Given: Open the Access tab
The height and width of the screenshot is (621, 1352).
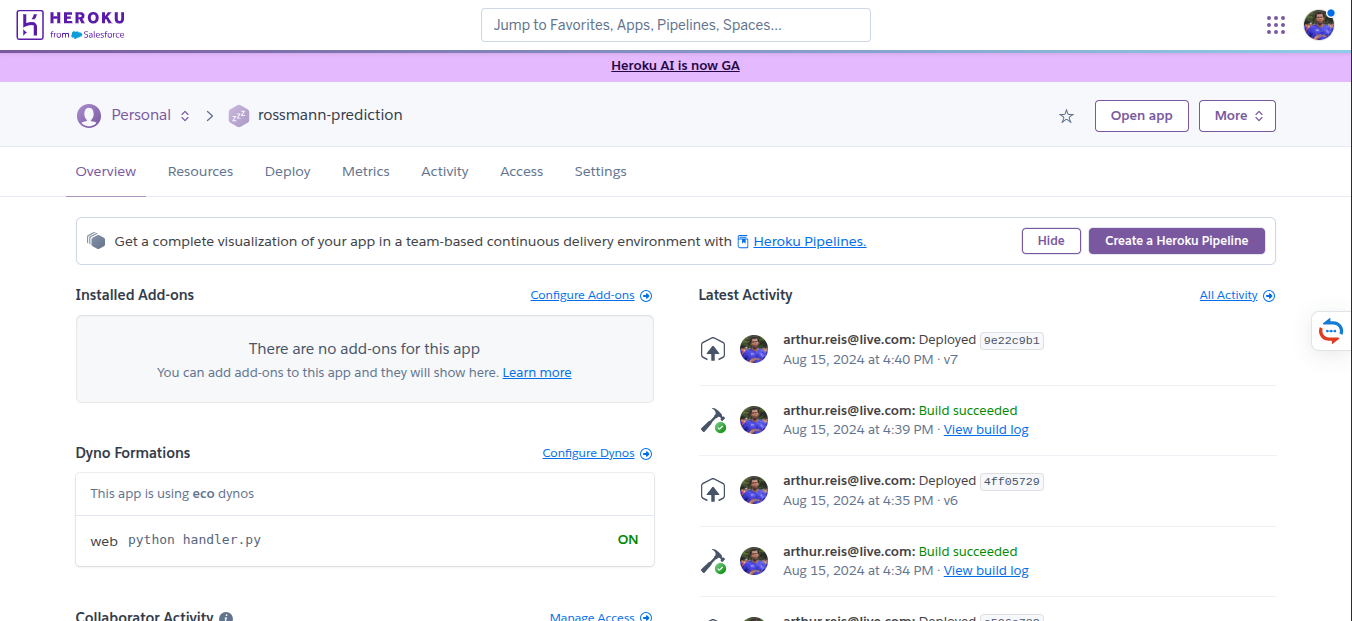Looking at the screenshot, I should coord(522,172).
